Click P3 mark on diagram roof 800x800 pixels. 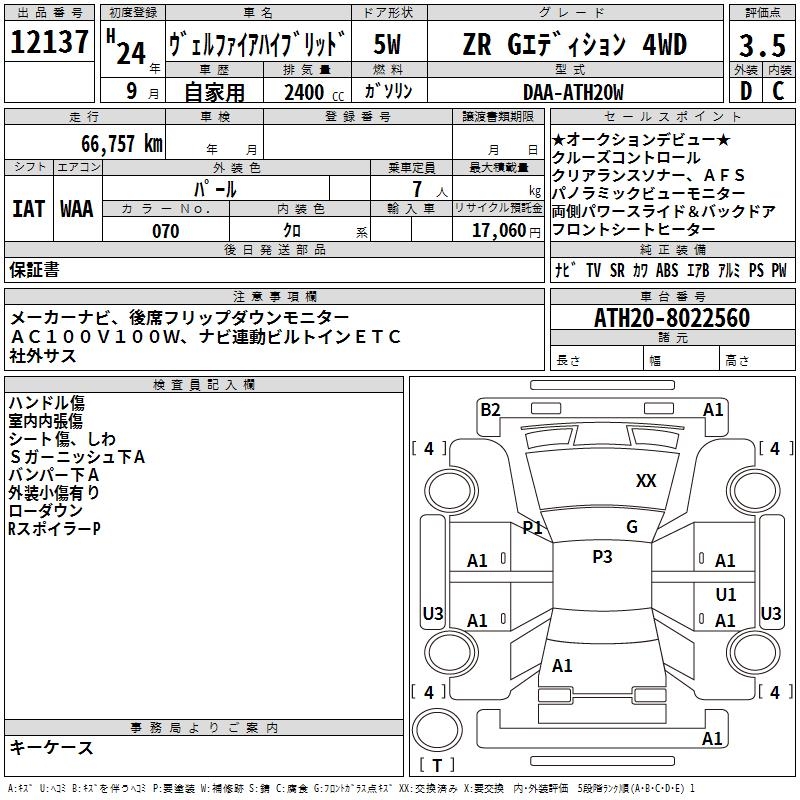tap(602, 557)
